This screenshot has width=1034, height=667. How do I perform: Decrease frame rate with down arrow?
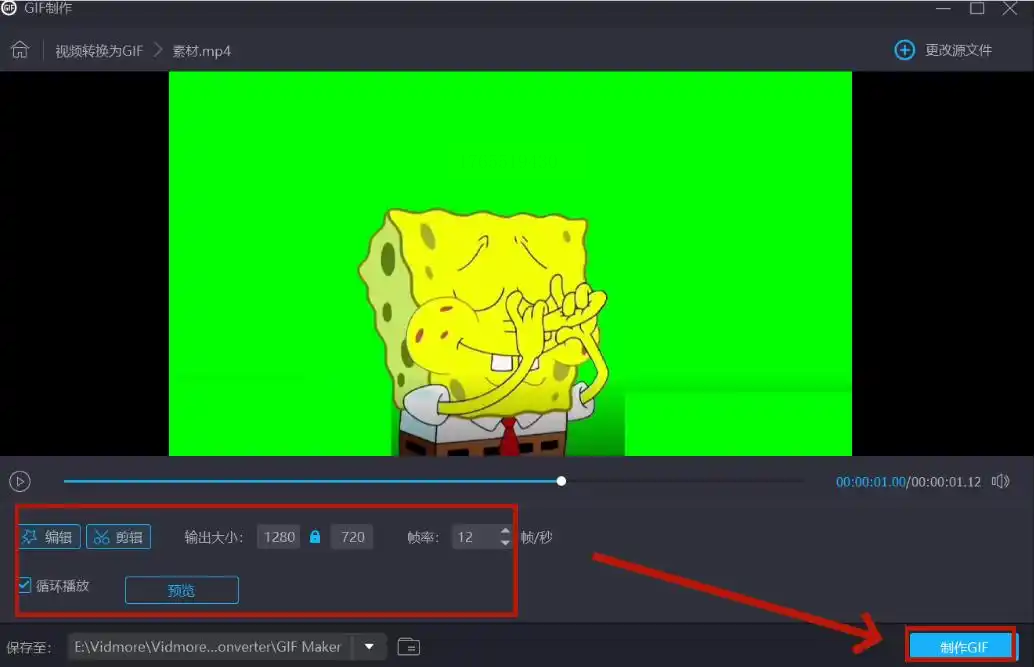click(505, 543)
